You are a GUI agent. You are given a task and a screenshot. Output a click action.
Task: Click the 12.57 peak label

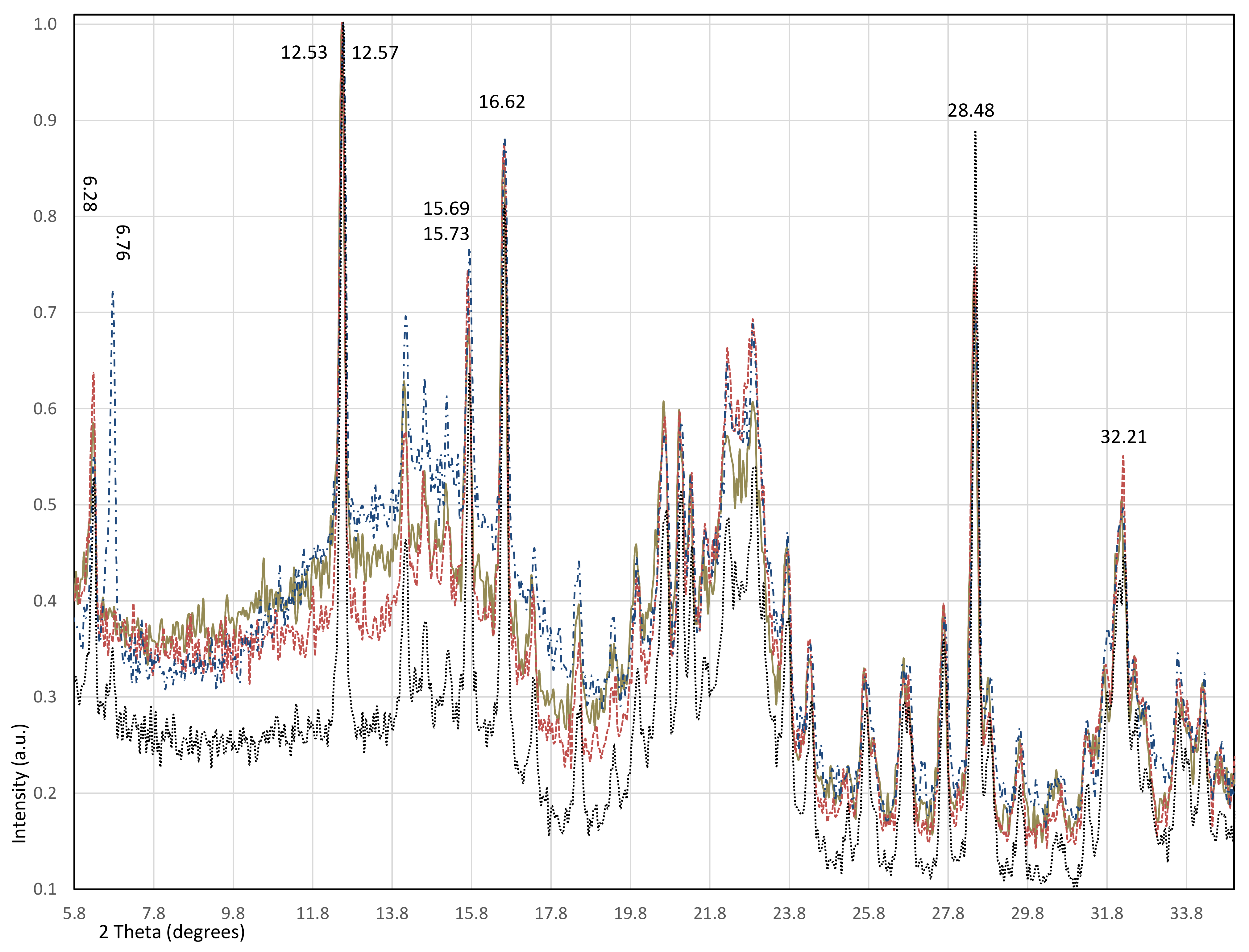pyautogui.click(x=375, y=53)
